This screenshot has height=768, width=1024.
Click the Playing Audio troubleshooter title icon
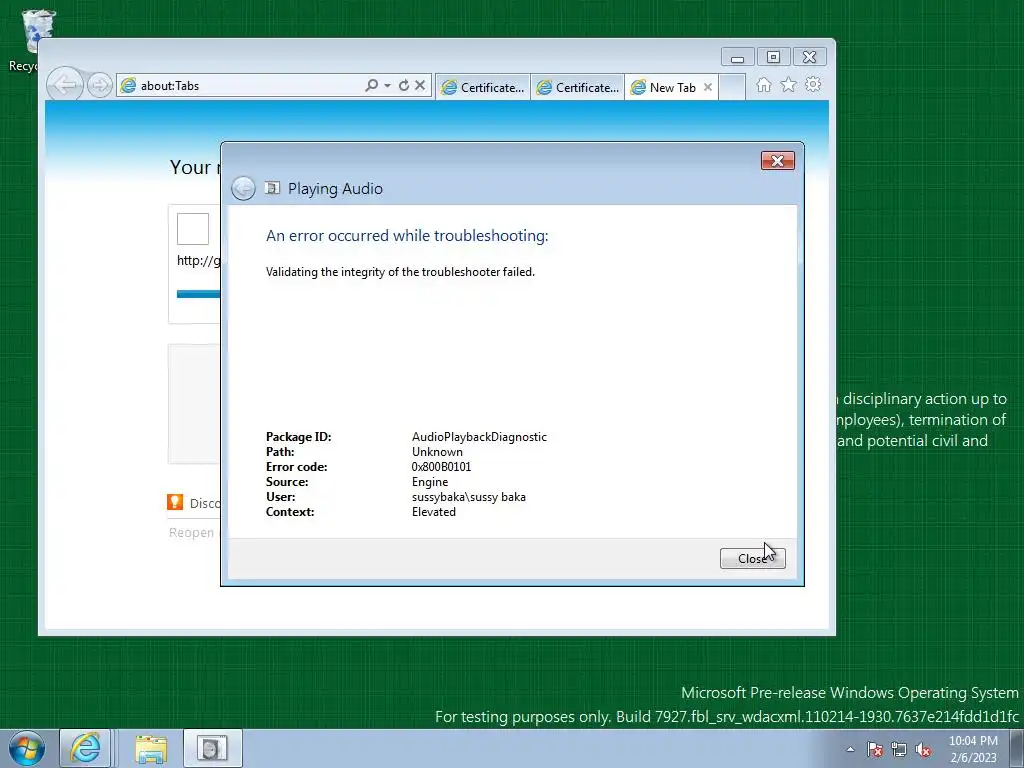click(x=272, y=188)
